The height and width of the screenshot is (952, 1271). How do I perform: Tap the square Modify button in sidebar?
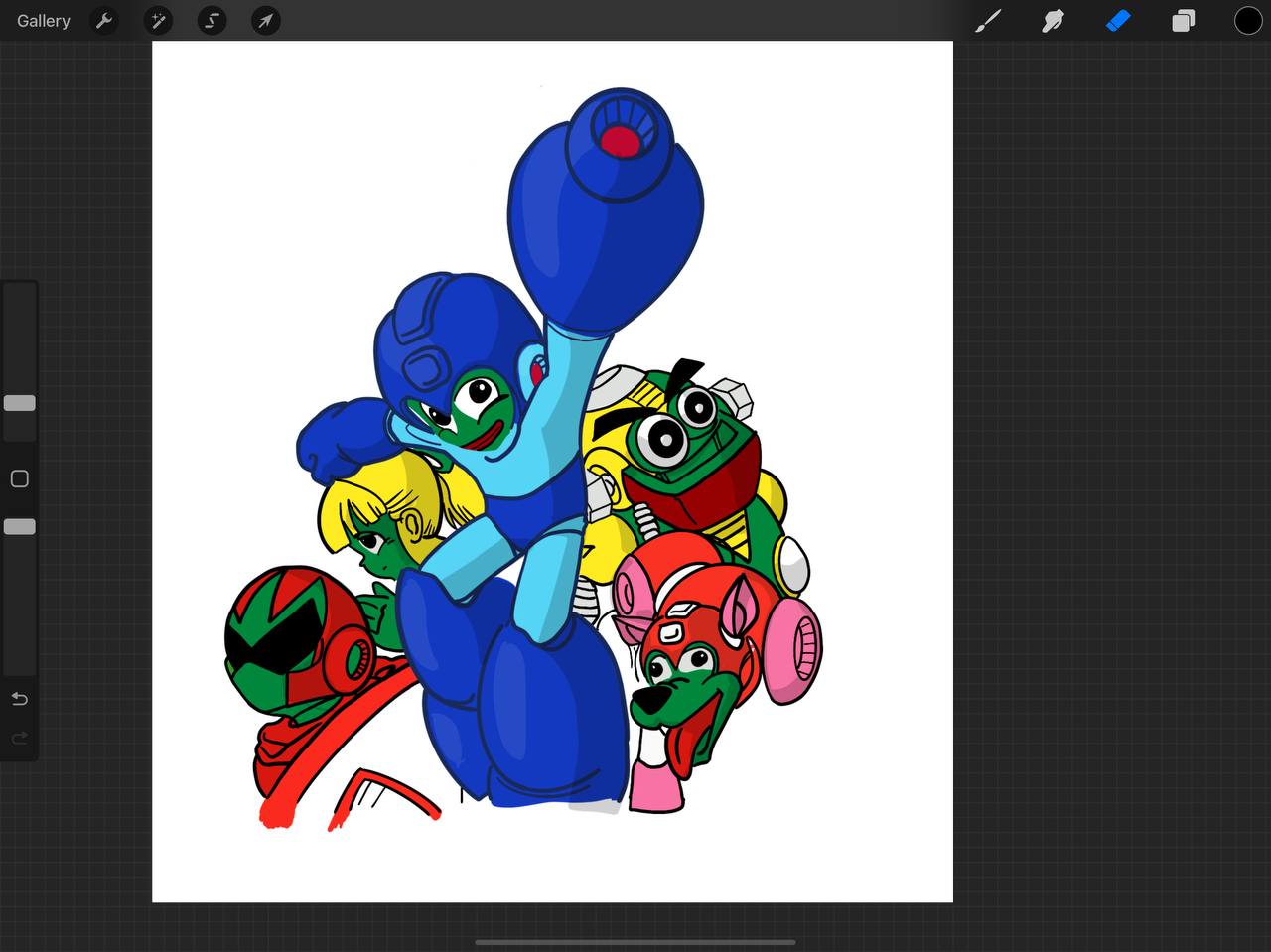tap(20, 479)
